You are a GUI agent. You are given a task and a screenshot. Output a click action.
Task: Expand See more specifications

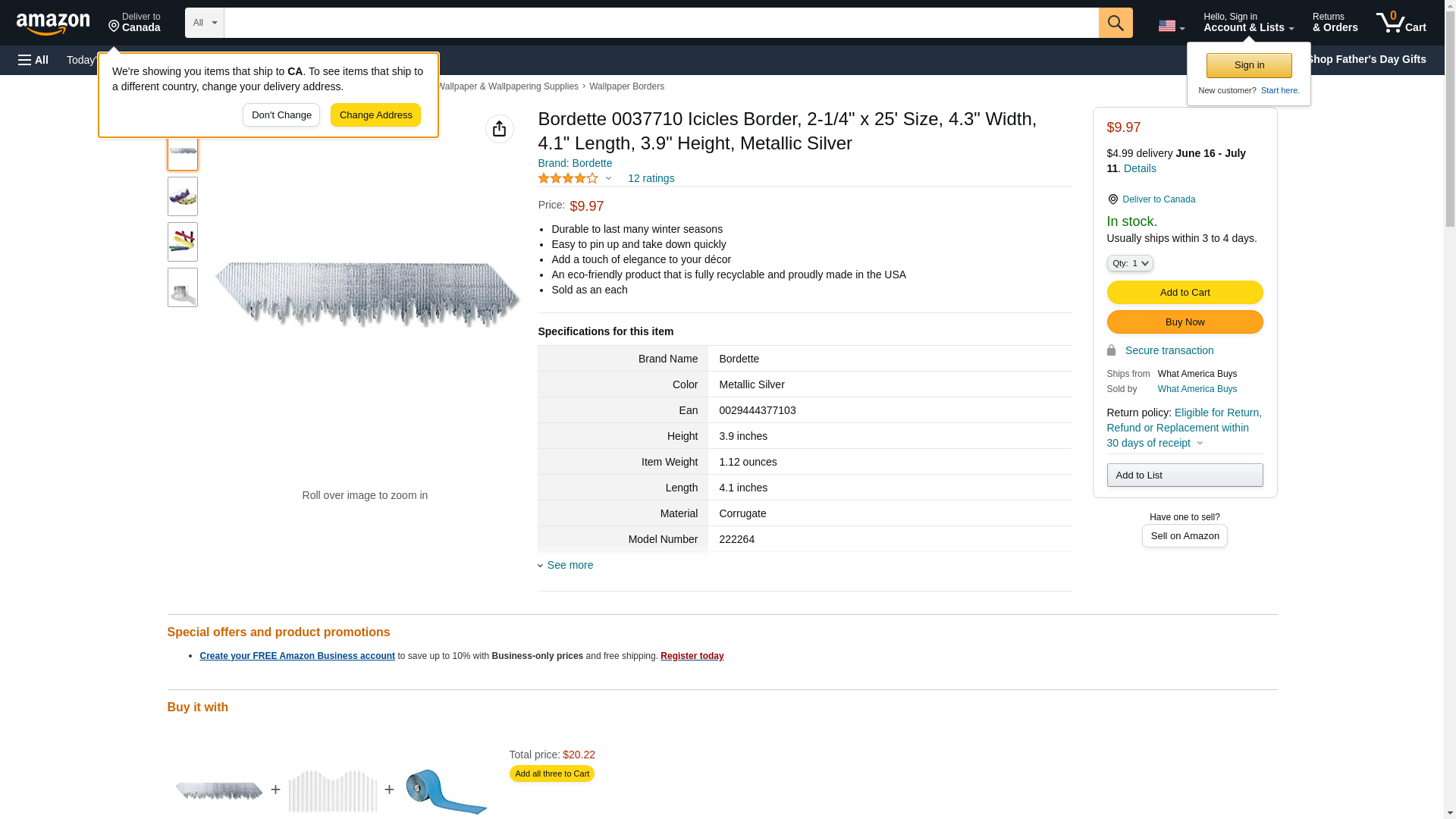pos(569,565)
